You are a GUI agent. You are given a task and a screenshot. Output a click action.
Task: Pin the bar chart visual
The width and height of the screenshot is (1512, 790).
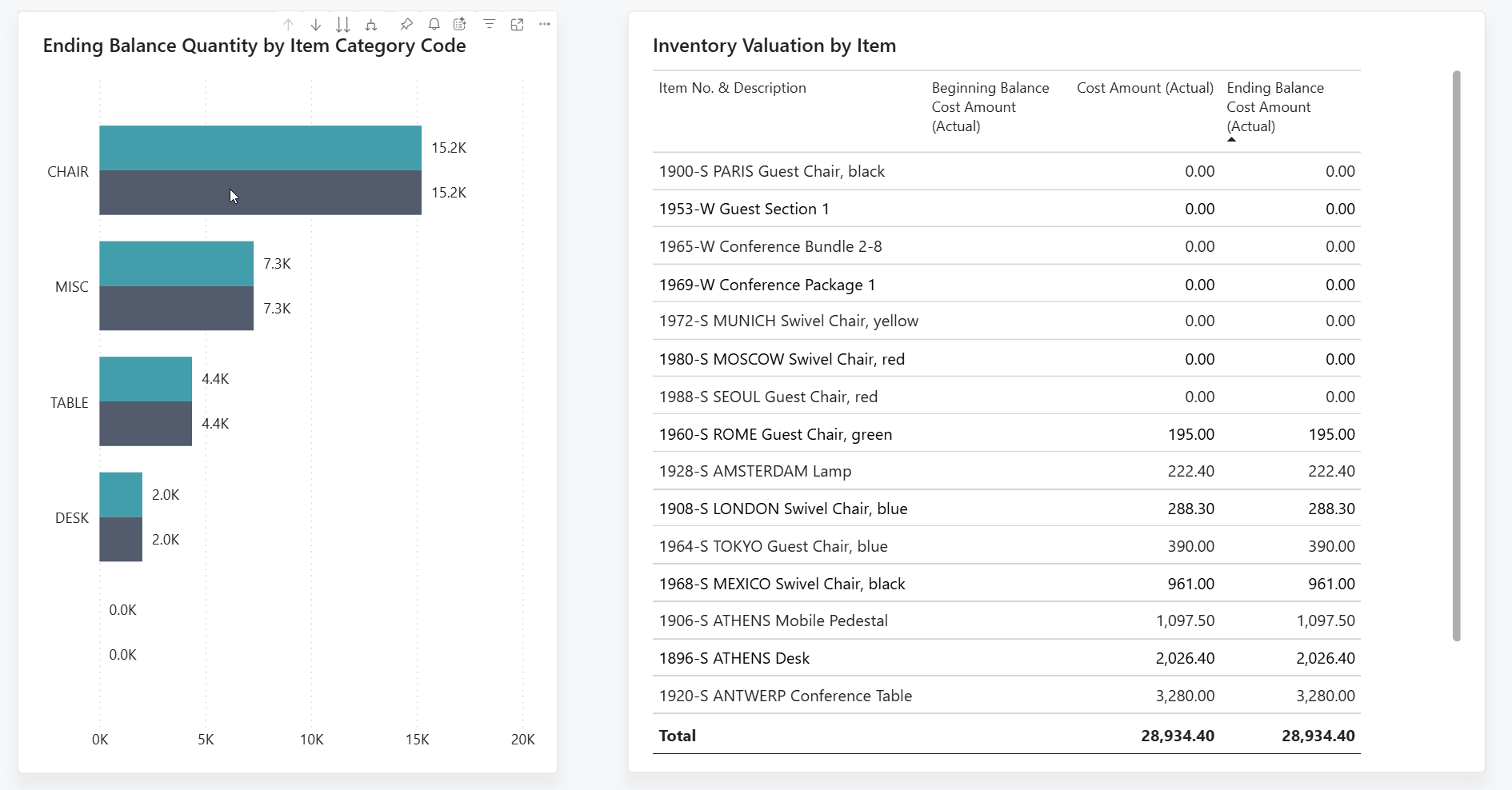pos(406,25)
